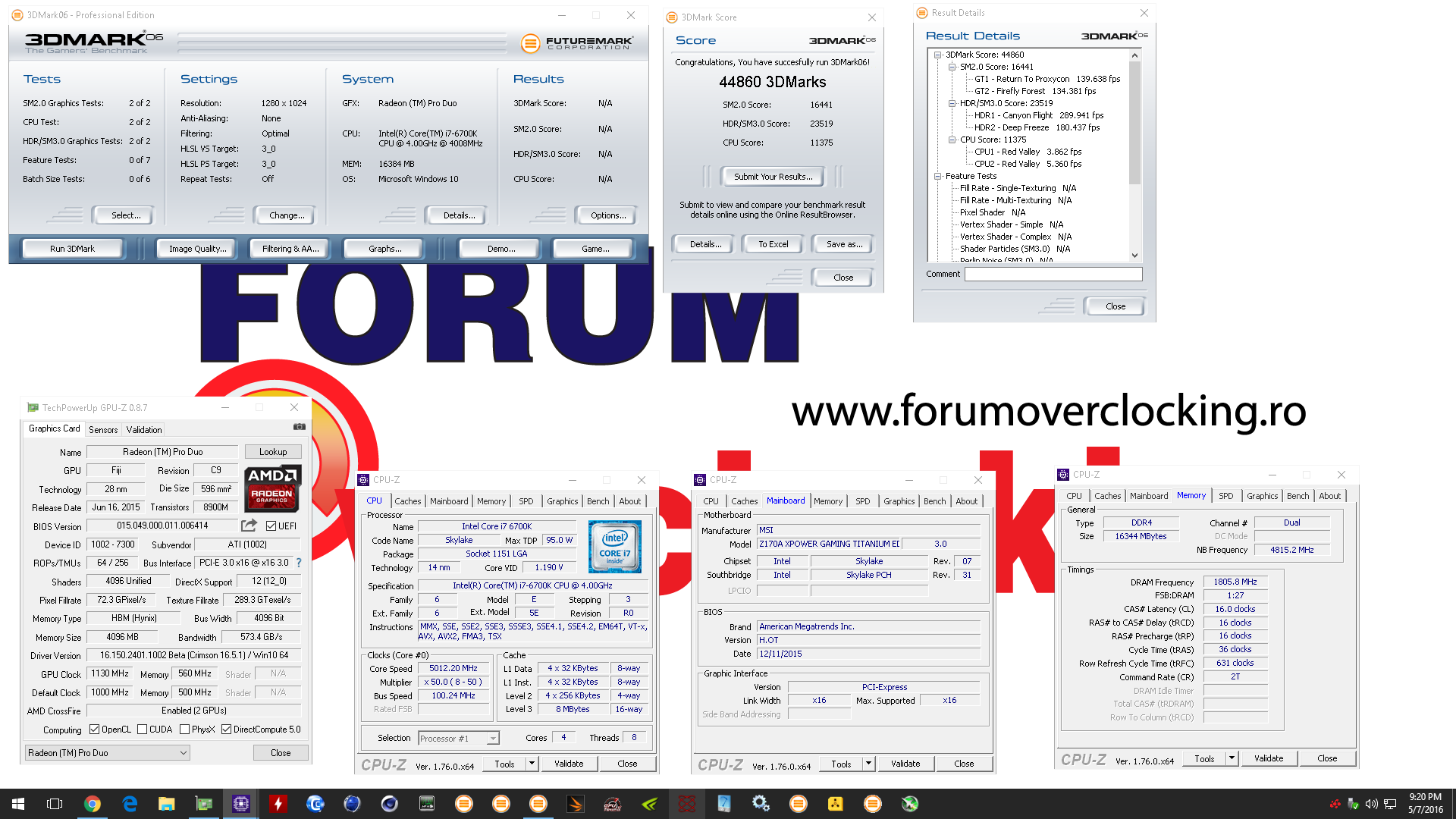The image size is (1456, 819).
Task: Click the volume icon in system tray
Action: (x=1371, y=804)
